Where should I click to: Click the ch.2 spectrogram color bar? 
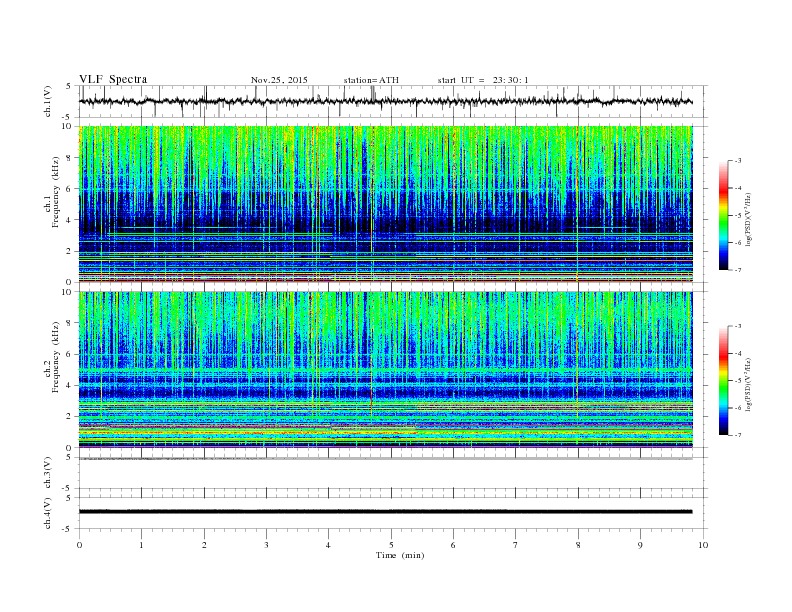tap(723, 380)
